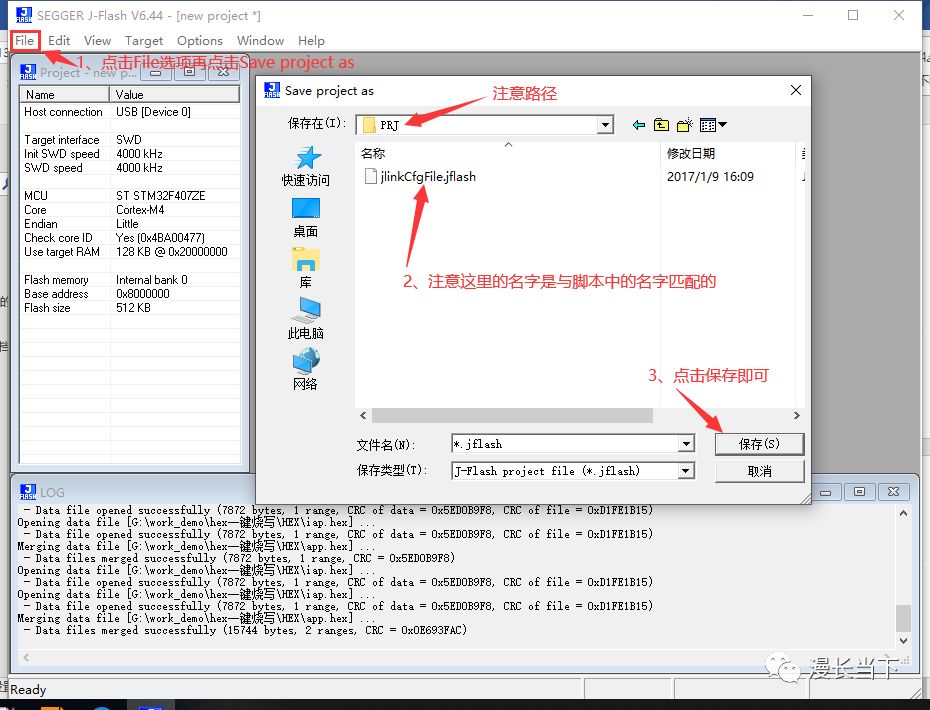Open Libraries (库) in the places sidebar
This screenshot has width=930, height=710.
pyautogui.click(x=305, y=268)
